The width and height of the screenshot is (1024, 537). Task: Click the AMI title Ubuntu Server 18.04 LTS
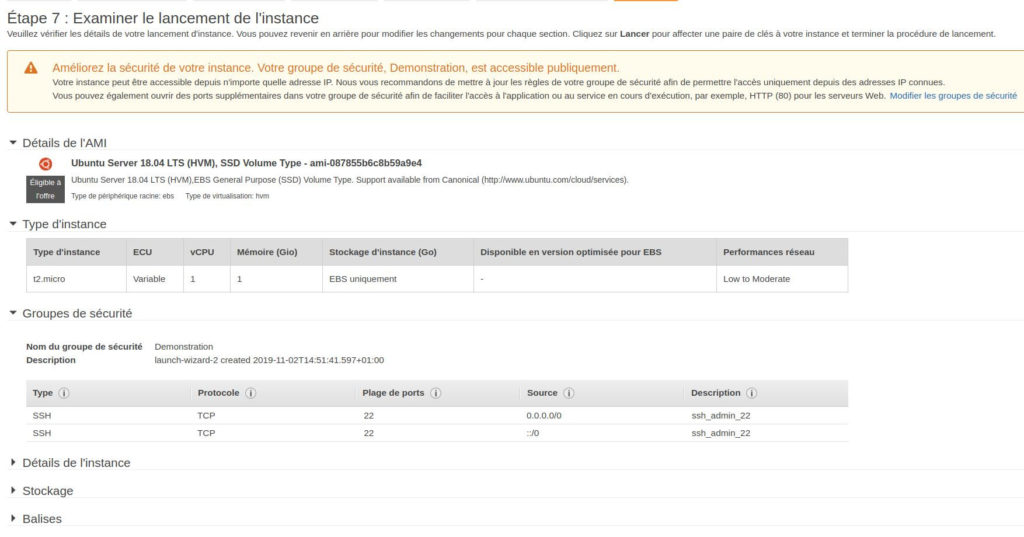(x=246, y=163)
